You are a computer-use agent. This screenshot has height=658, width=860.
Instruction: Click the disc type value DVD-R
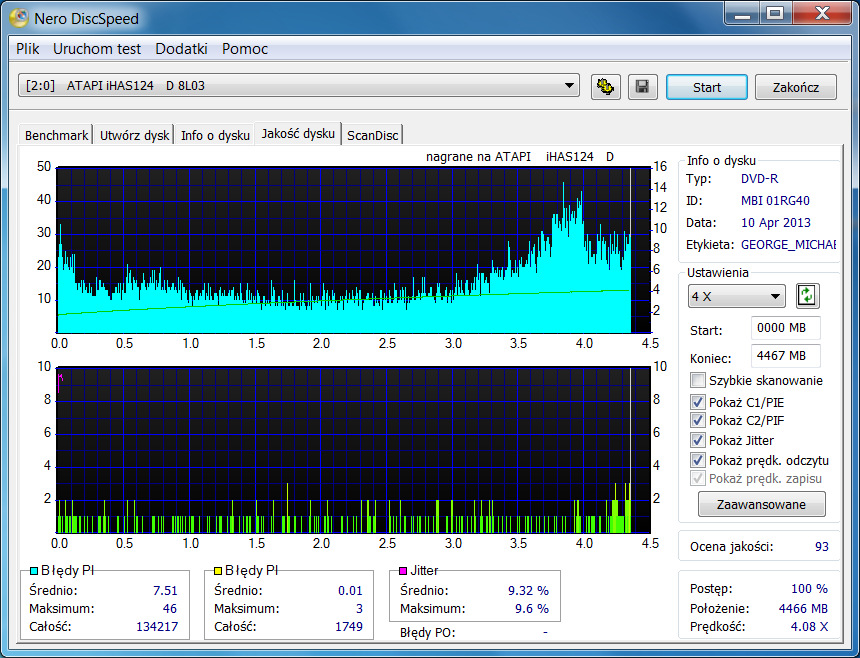point(759,179)
